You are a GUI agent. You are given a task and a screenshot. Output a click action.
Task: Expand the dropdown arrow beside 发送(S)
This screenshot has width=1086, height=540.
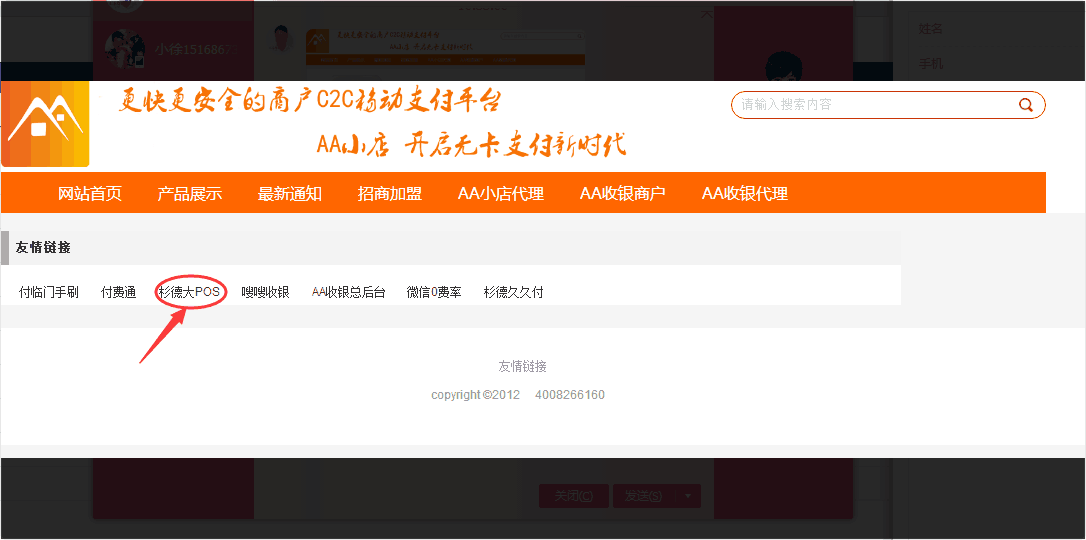pyautogui.click(x=687, y=496)
